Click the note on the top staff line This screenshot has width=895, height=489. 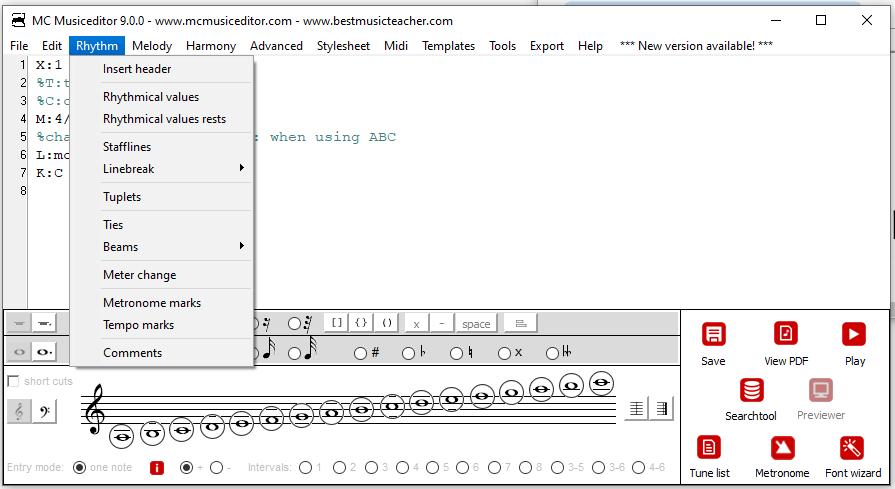coord(482,396)
